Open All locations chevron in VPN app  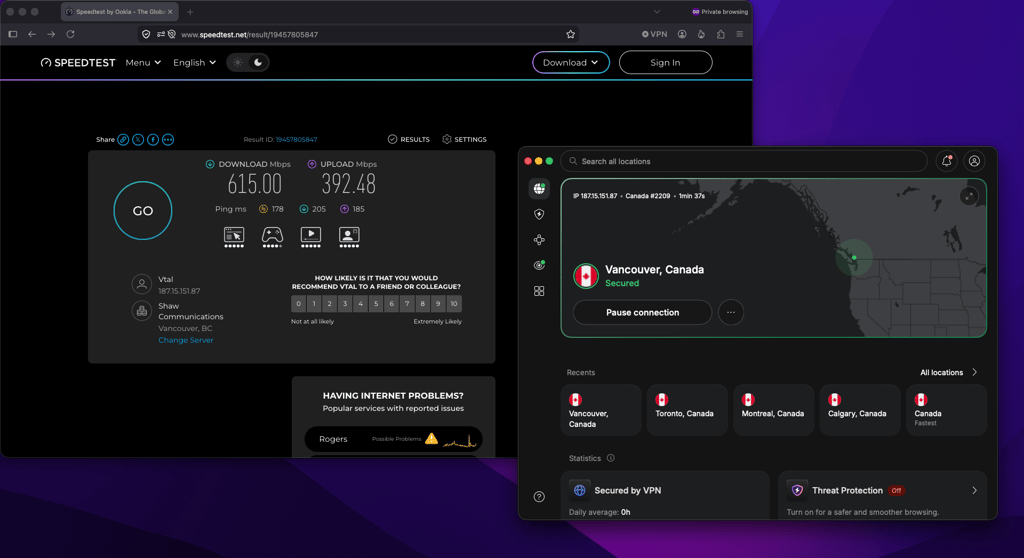pyautogui.click(x=974, y=372)
